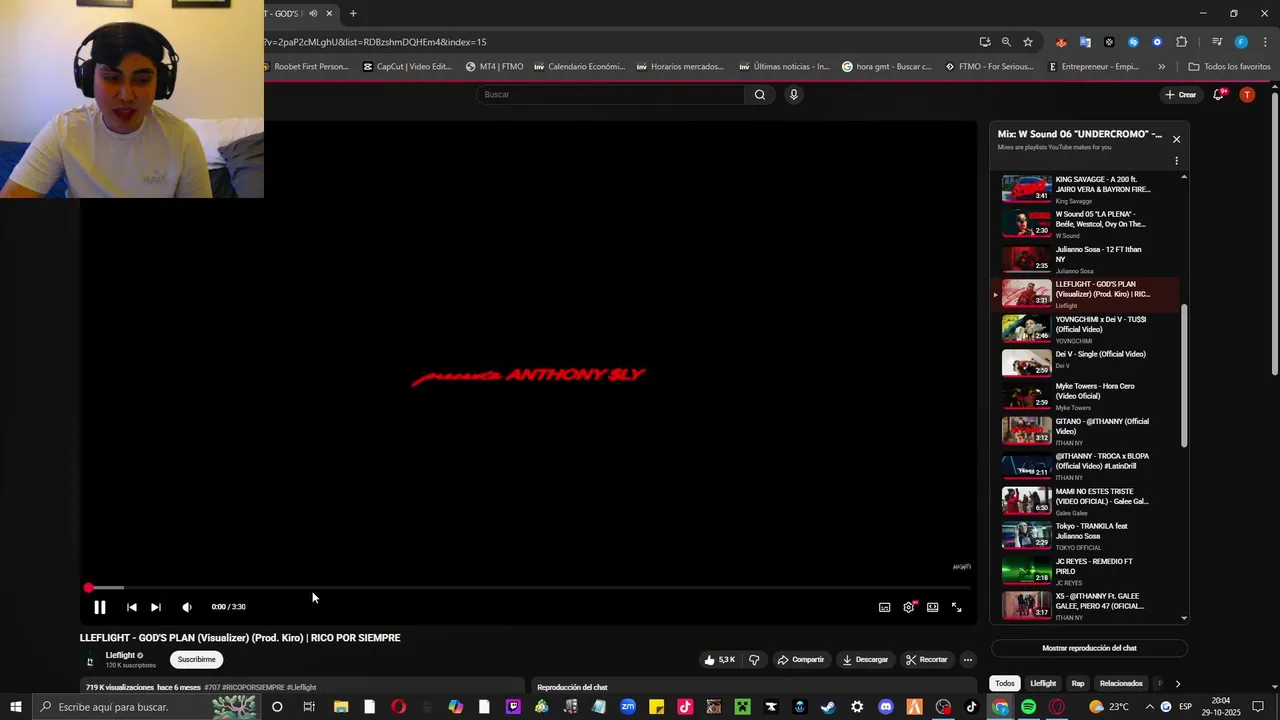The width and height of the screenshot is (1280, 720).
Task: Open Shazam extension icon
Action: (1133, 42)
